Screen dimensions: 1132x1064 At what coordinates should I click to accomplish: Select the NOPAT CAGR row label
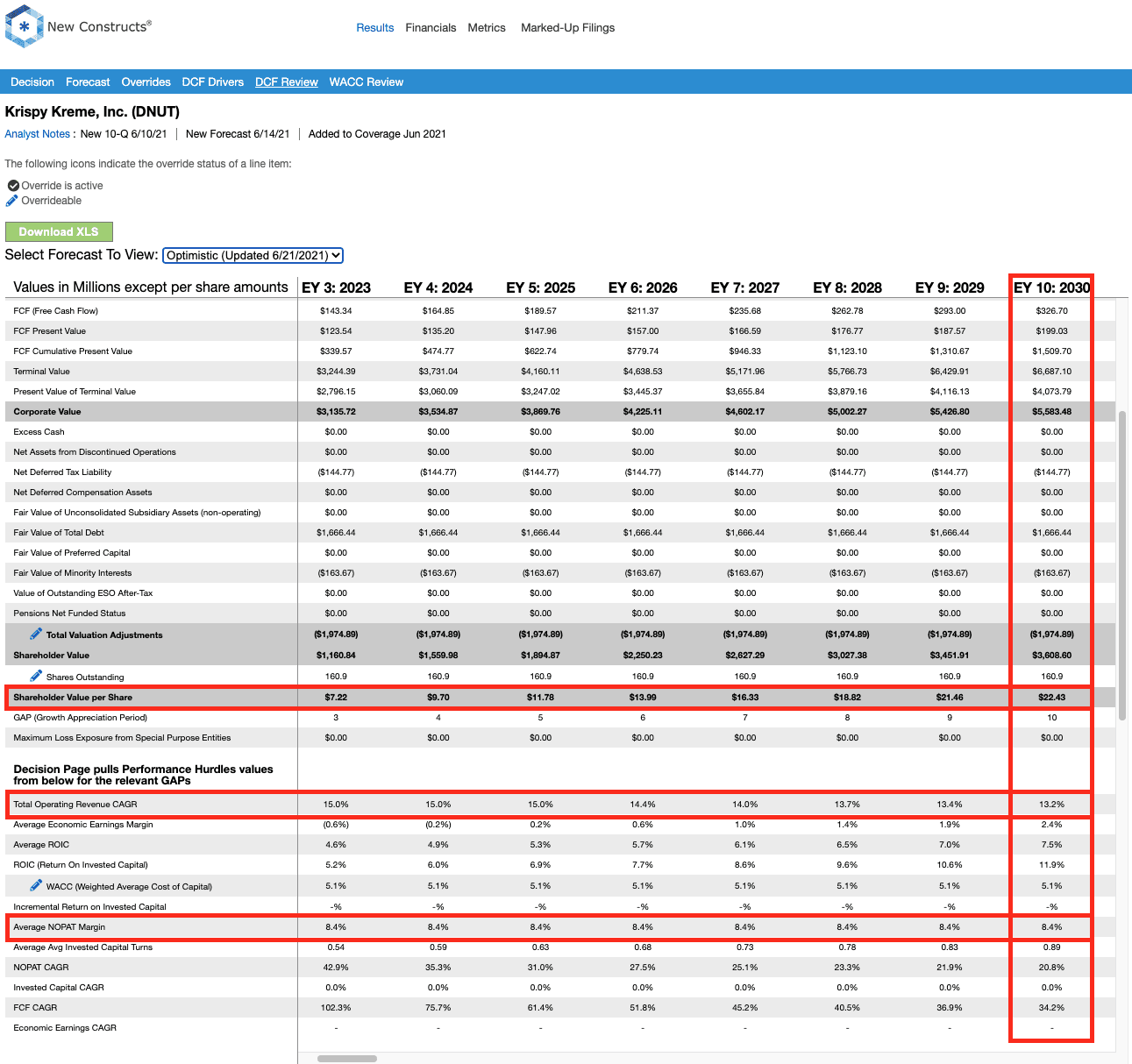coord(41,968)
